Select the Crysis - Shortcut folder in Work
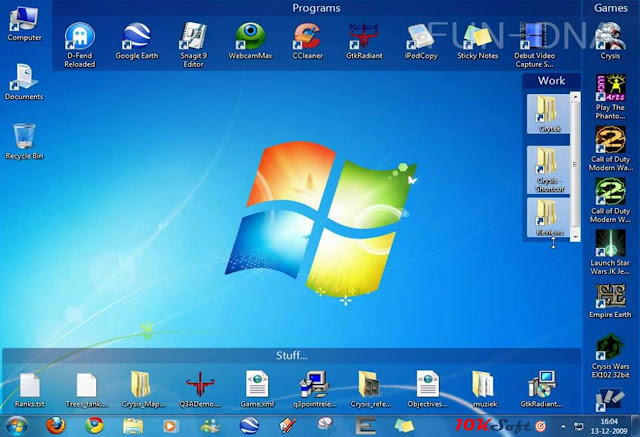The height and width of the screenshot is (437, 640). tap(548, 169)
